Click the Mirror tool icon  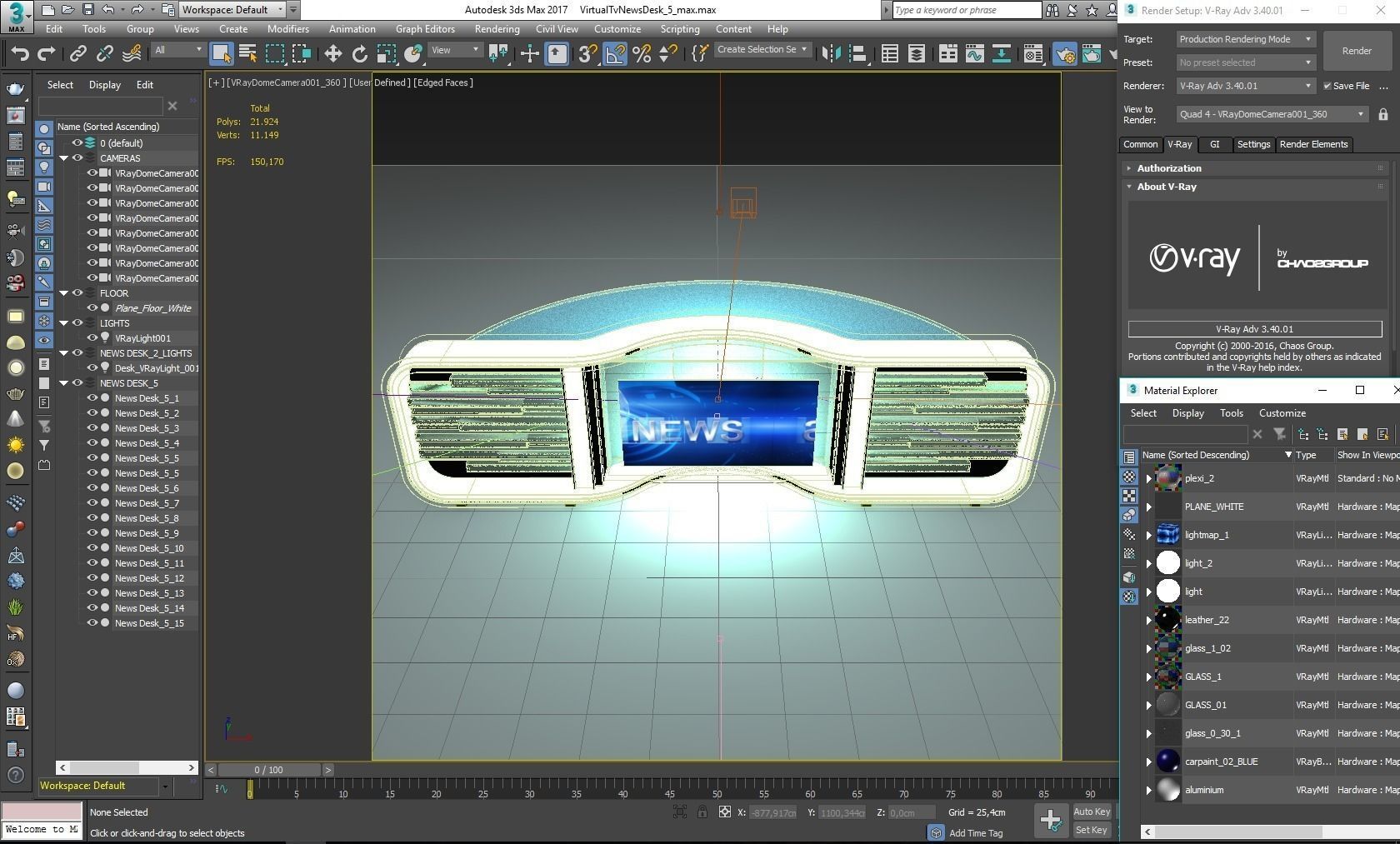[x=831, y=54]
